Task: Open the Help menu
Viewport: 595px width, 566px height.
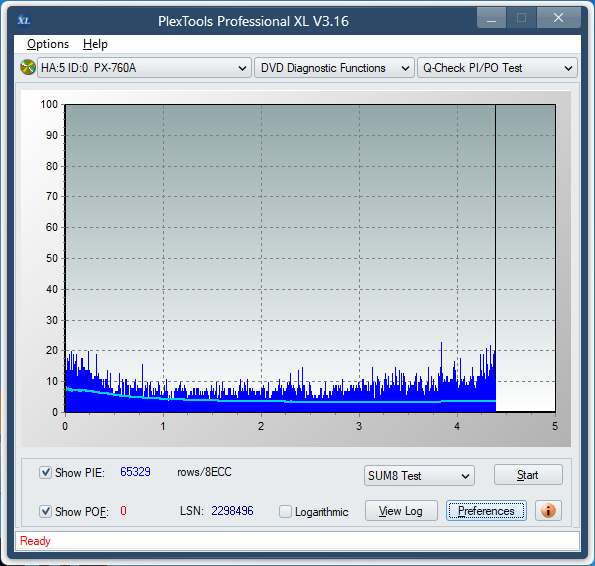Action: (x=95, y=44)
